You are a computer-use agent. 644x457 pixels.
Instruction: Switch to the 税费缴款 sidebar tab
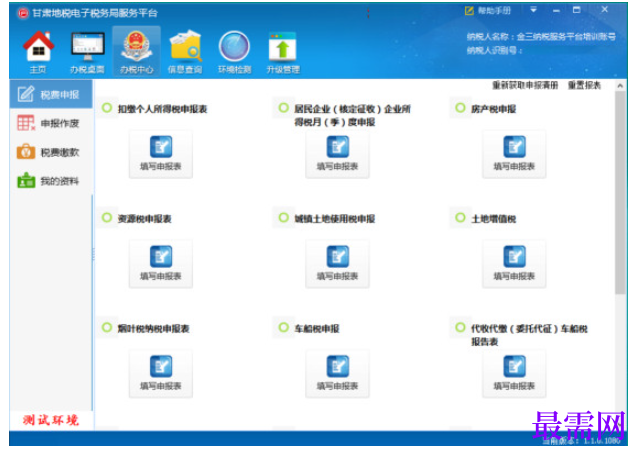point(49,152)
